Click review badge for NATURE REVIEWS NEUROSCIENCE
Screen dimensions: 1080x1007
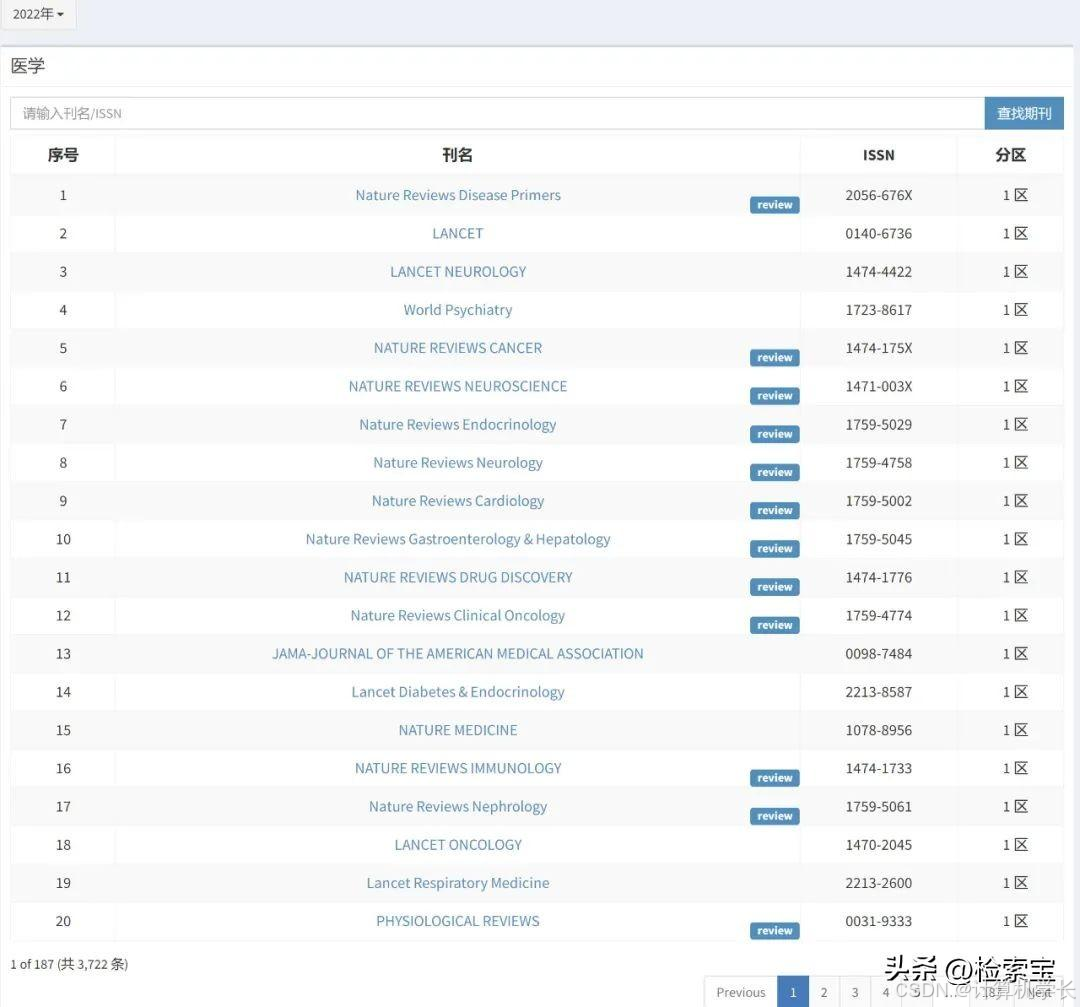tap(774, 396)
